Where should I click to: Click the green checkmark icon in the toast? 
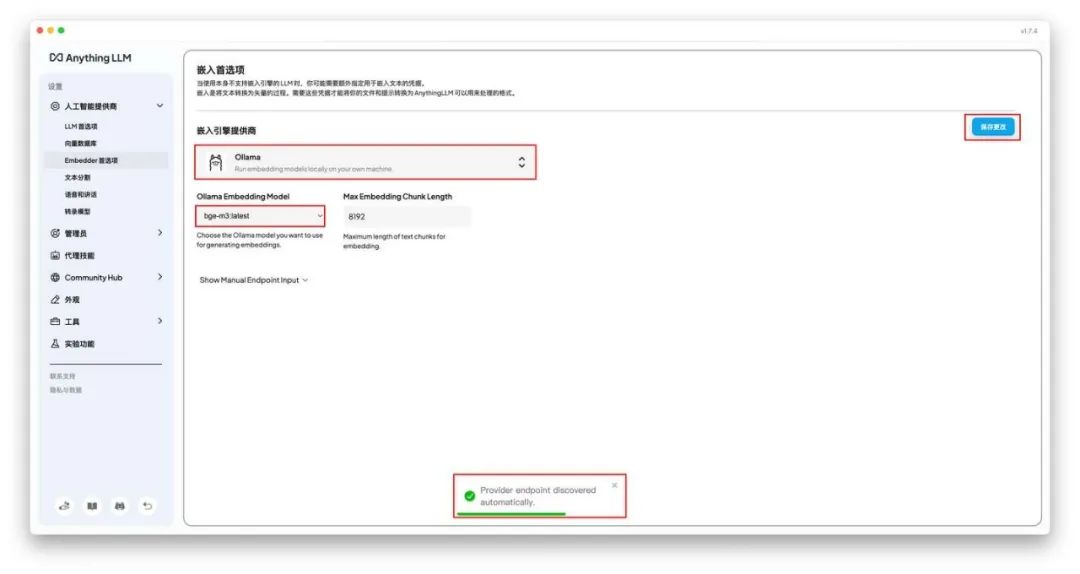(470, 496)
